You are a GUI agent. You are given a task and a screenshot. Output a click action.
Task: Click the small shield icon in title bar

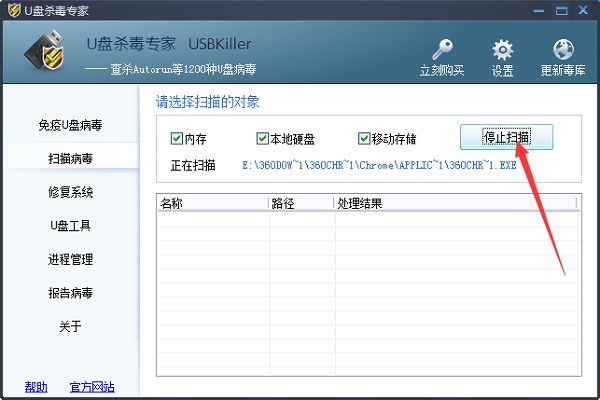coord(12,10)
